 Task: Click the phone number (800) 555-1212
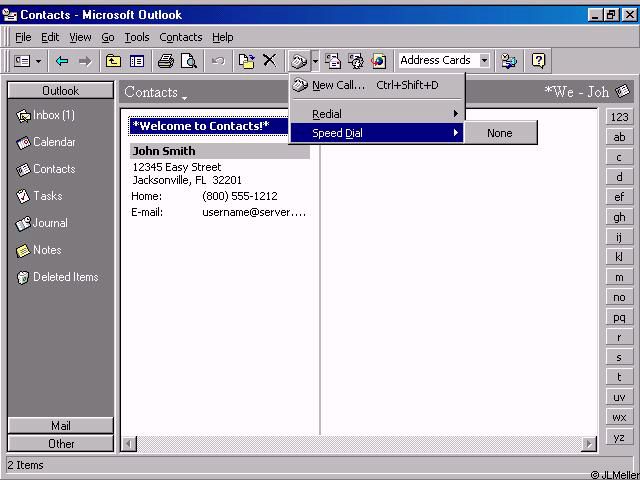point(240,196)
